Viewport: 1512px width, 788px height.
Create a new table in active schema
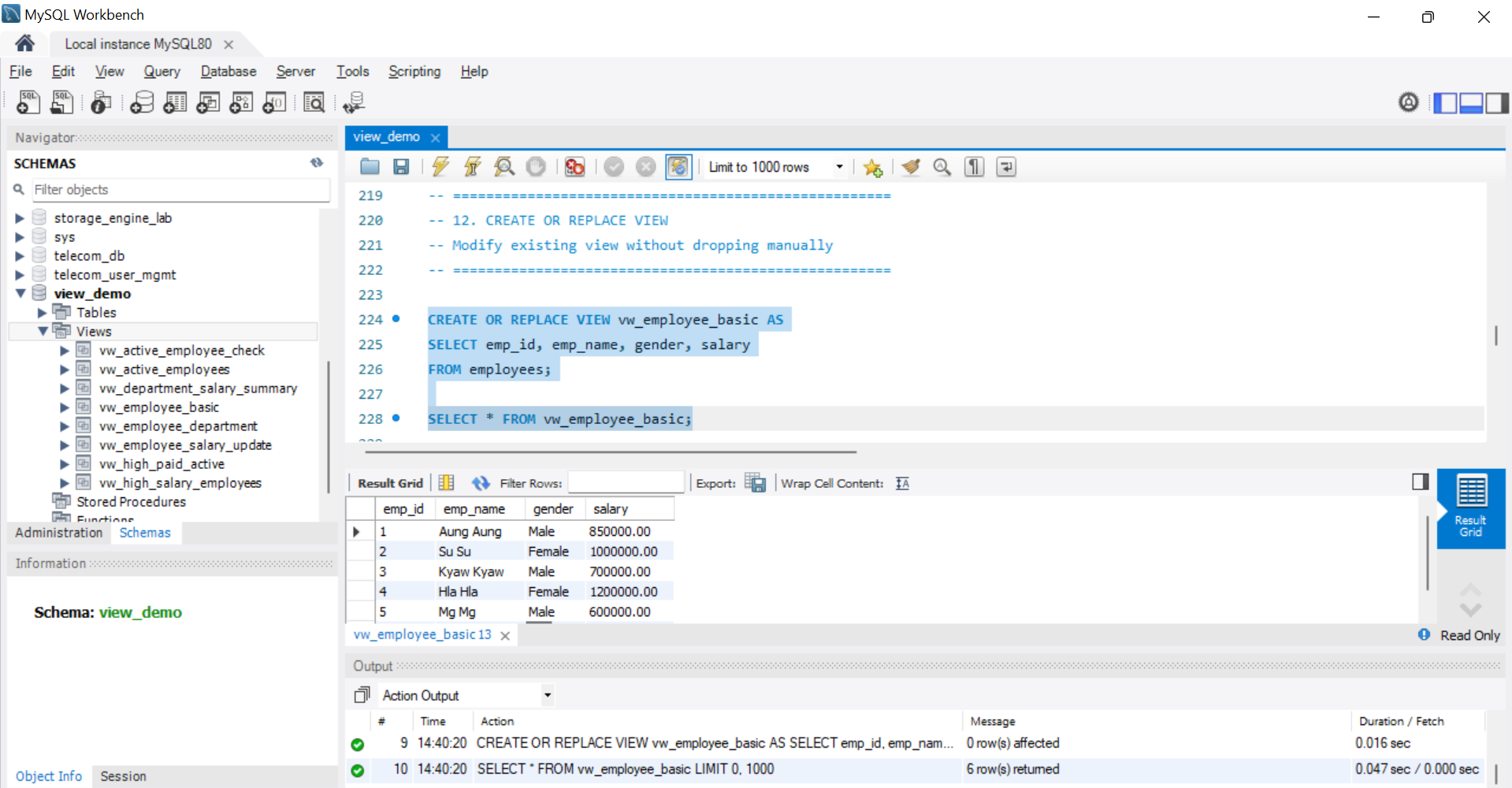(x=175, y=102)
